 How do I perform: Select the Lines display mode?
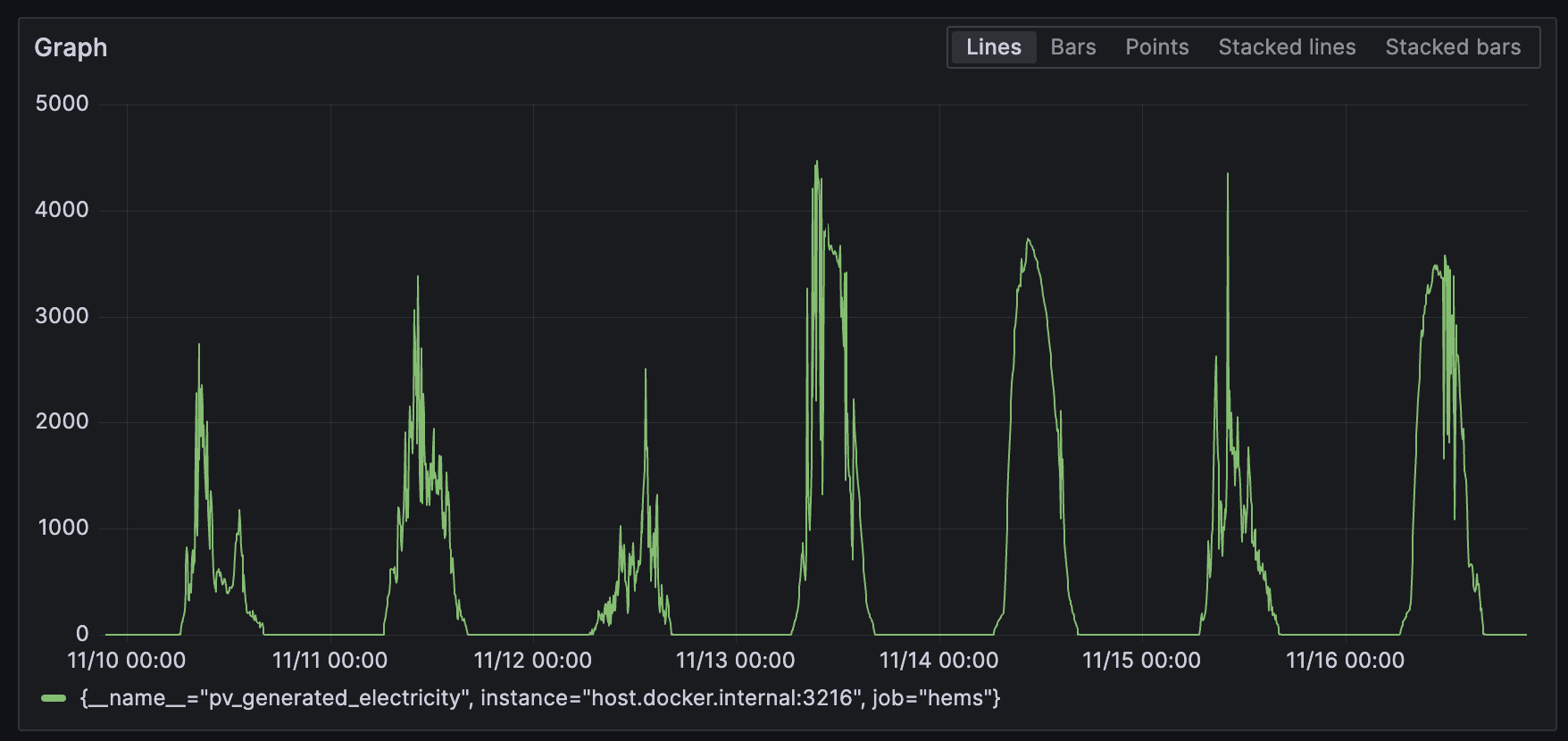993,47
